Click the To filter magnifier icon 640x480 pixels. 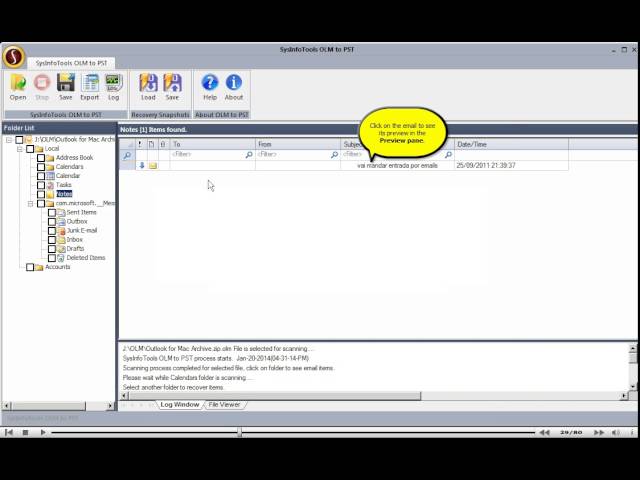pos(249,155)
